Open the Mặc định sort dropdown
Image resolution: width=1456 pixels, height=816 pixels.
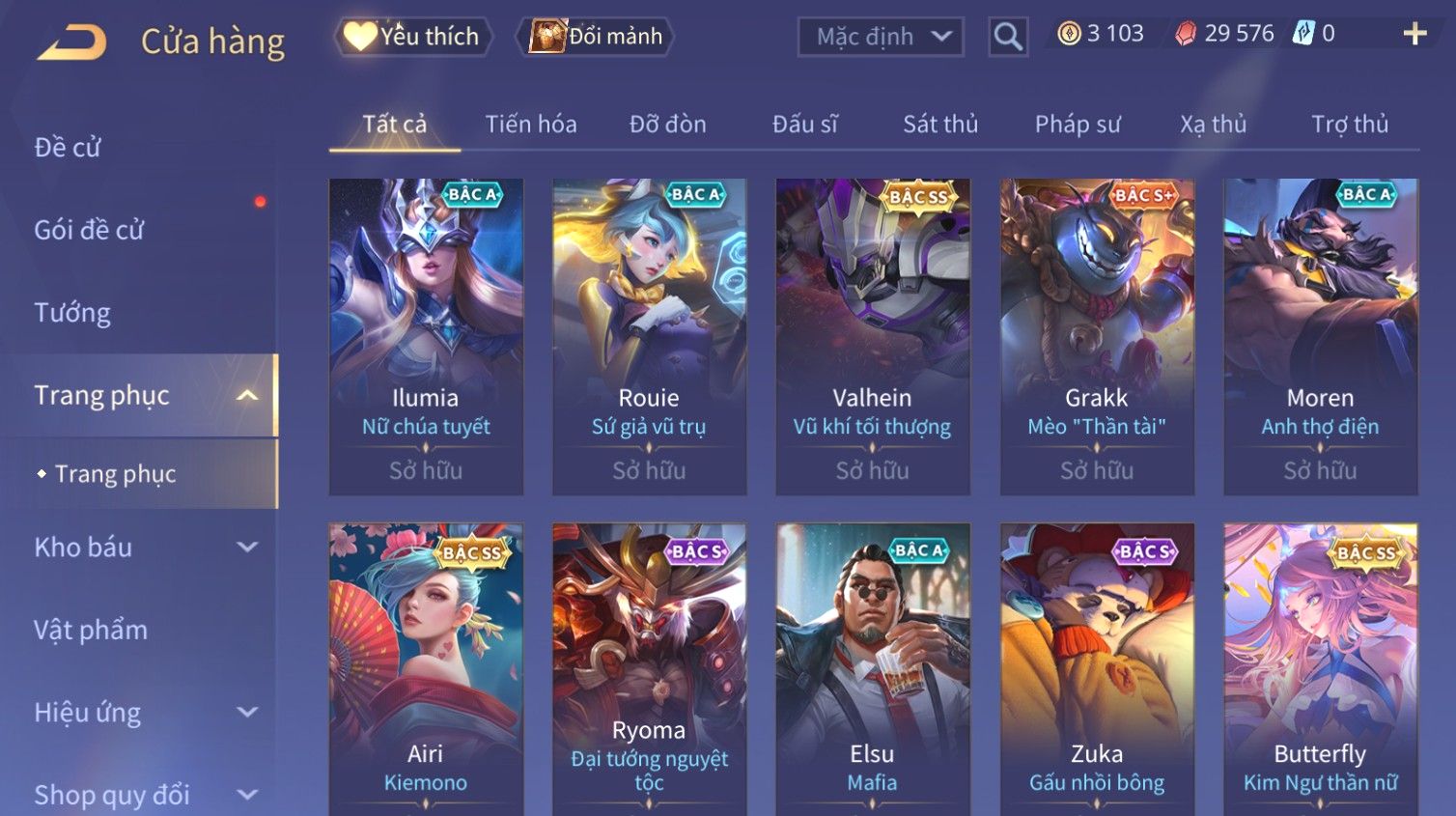coord(881,37)
